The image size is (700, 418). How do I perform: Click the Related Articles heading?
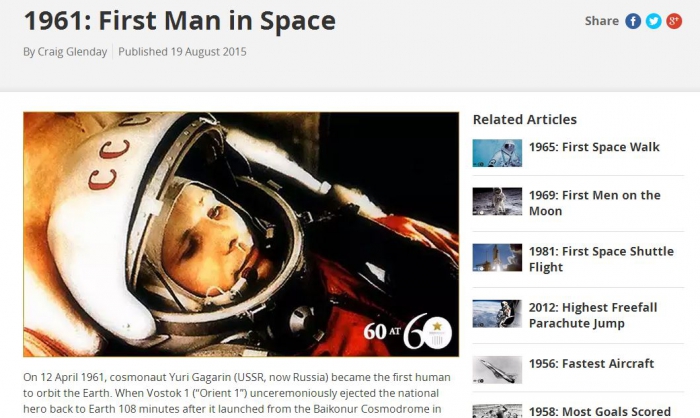(525, 120)
